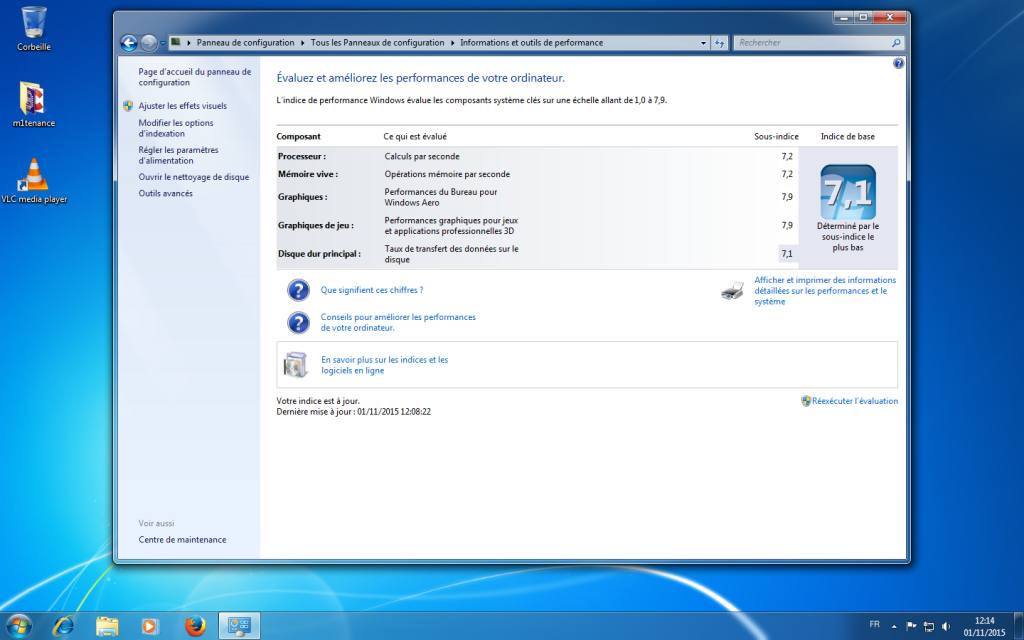Click the Control Panel taskbar button
The image size is (1024, 640).
coord(239,626)
